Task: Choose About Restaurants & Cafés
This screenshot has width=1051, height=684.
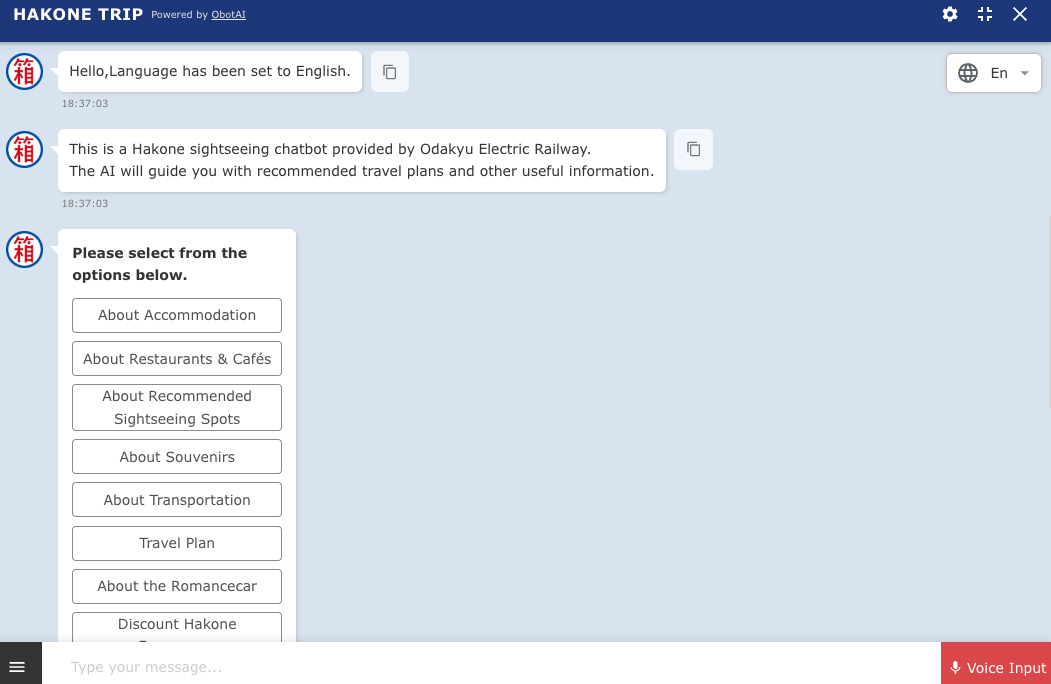Action: click(177, 359)
